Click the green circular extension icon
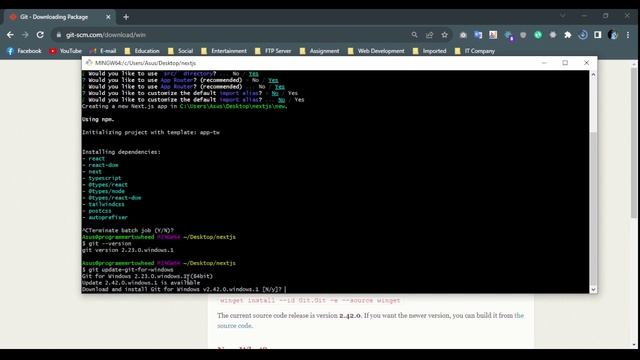Viewport: 640px width, 360px height. [538, 35]
